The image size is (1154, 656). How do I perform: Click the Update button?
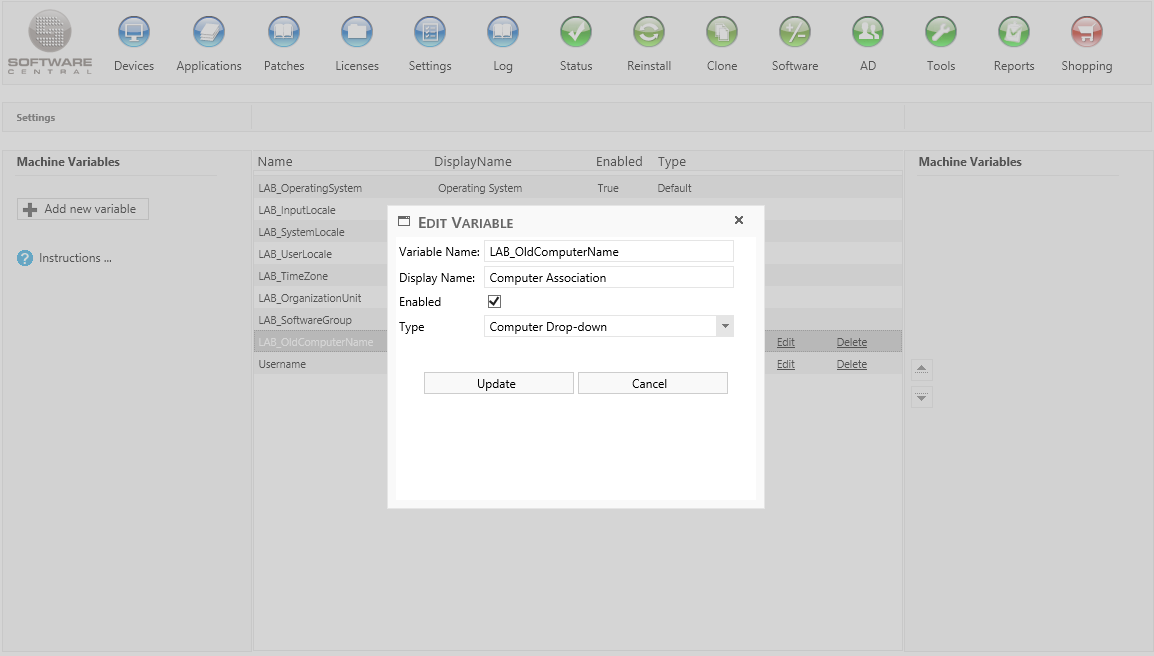click(x=498, y=384)
